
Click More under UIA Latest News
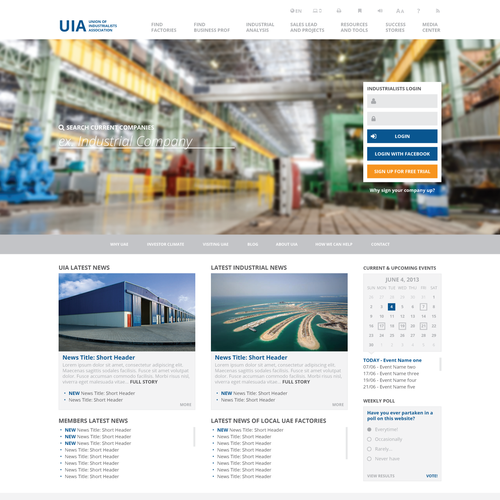(186, 404)
